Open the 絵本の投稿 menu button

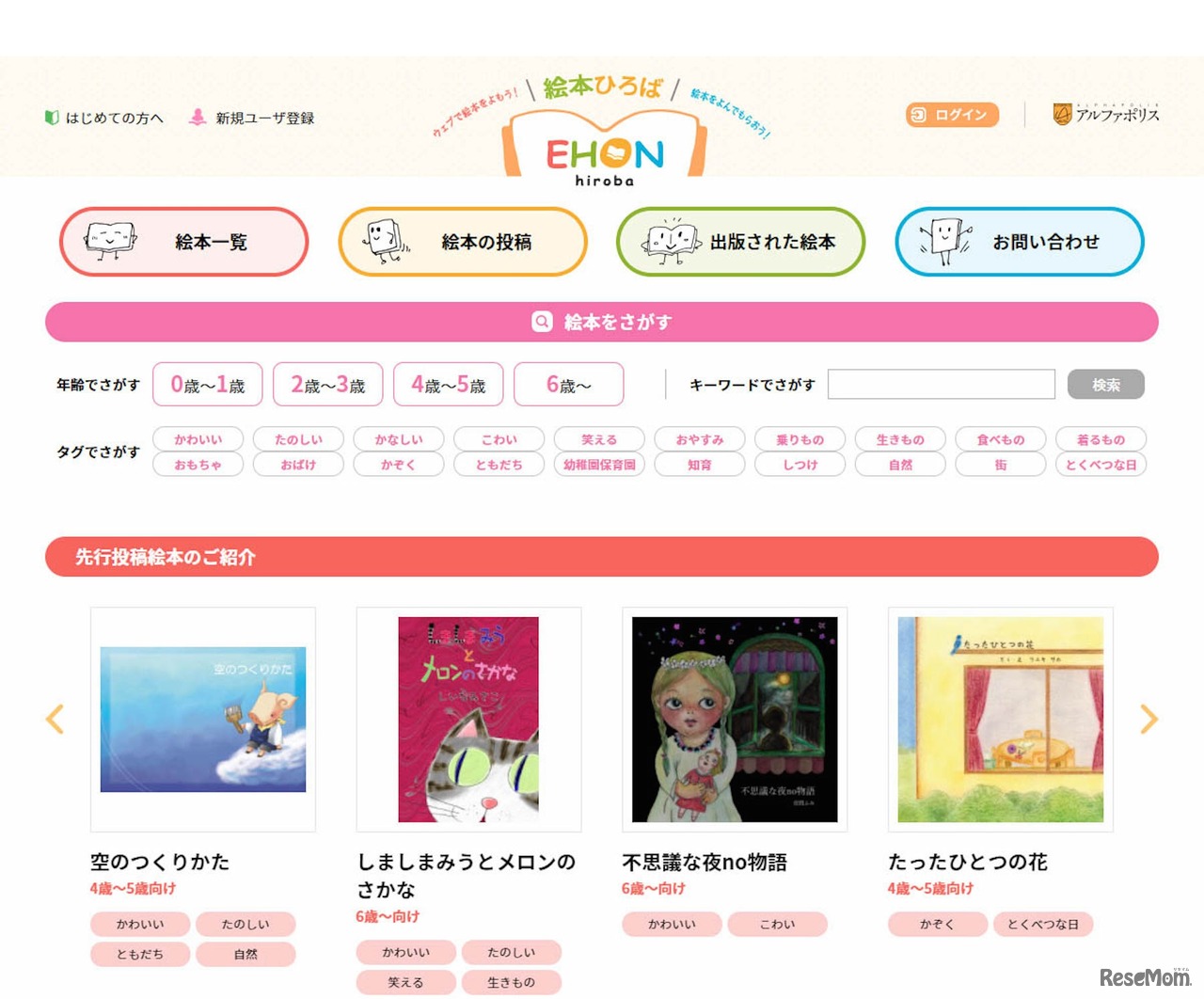tap(463, 242)
